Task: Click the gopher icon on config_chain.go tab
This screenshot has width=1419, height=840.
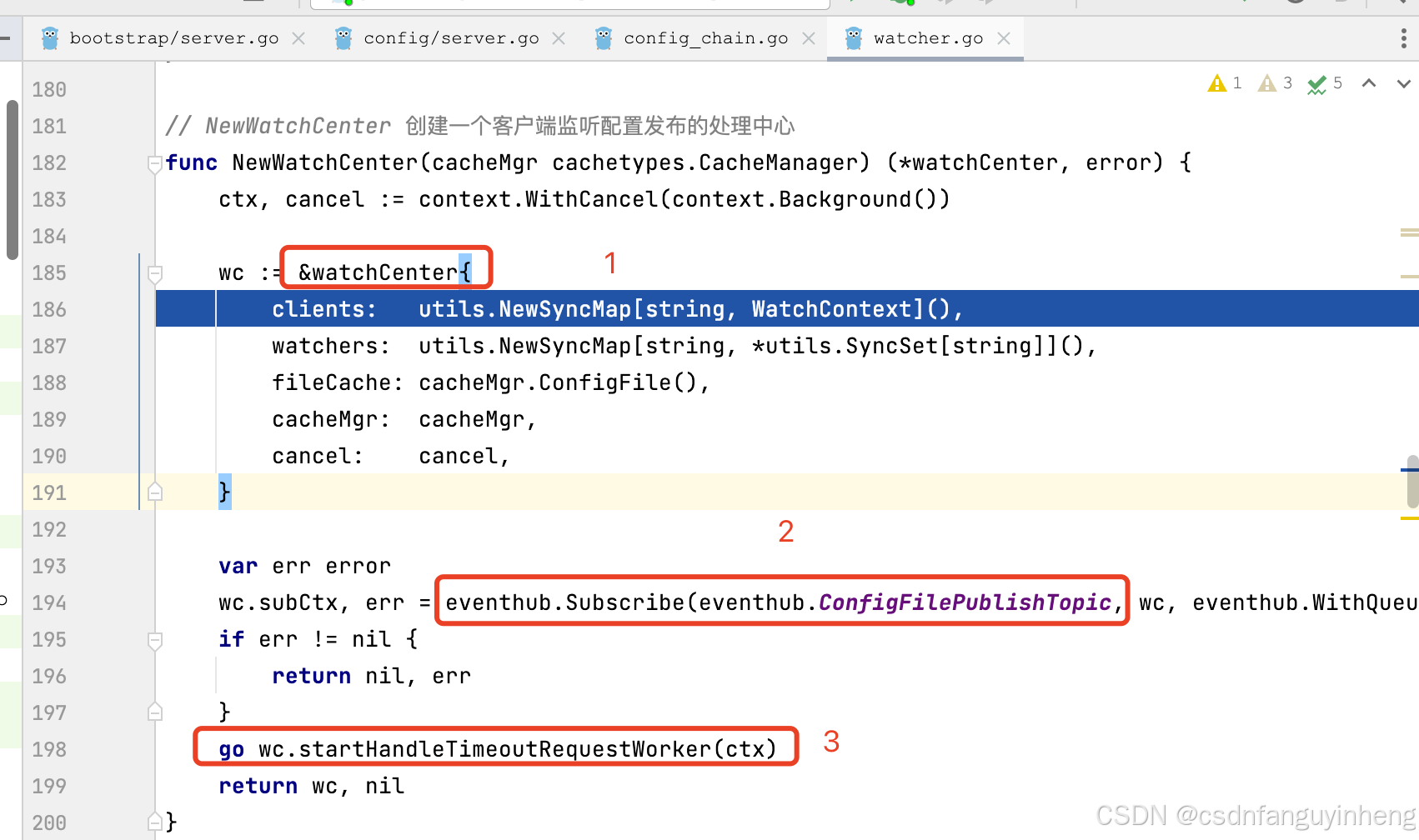Action: click(604, 38)
